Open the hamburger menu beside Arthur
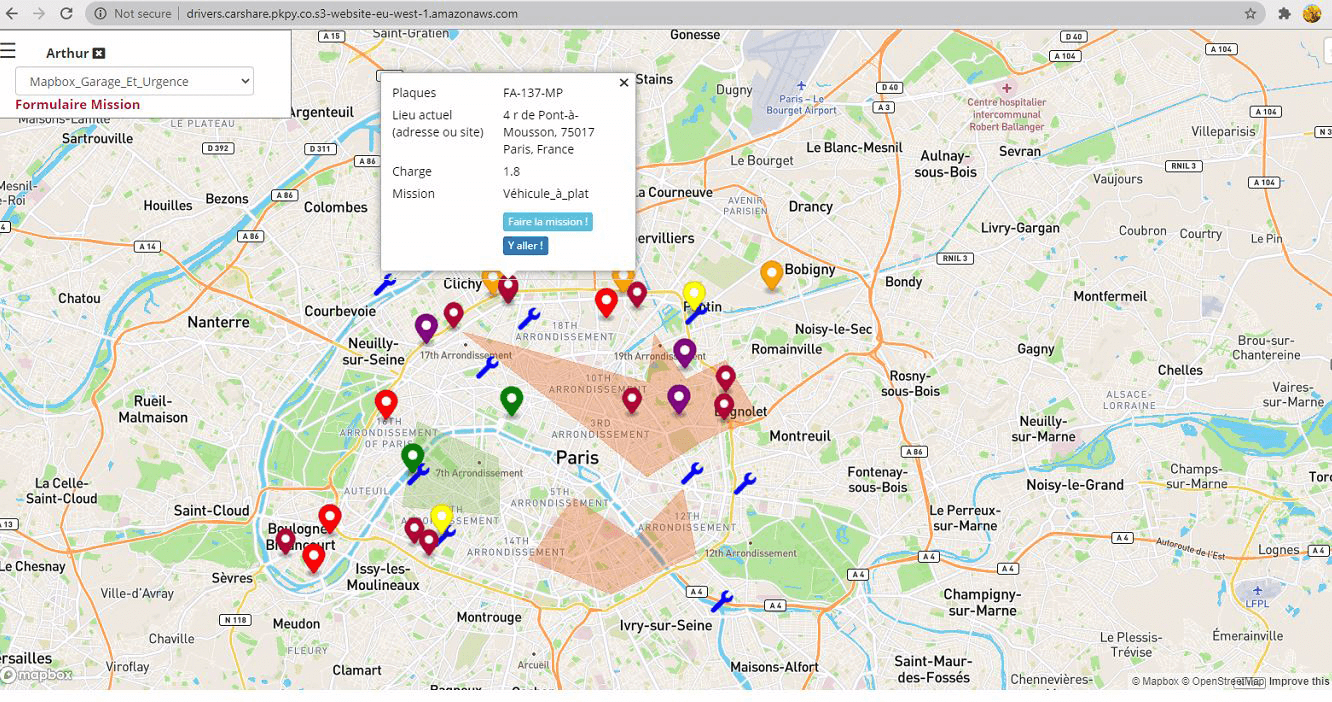The height and width of the screenshot is (702, 1332). 8,51
